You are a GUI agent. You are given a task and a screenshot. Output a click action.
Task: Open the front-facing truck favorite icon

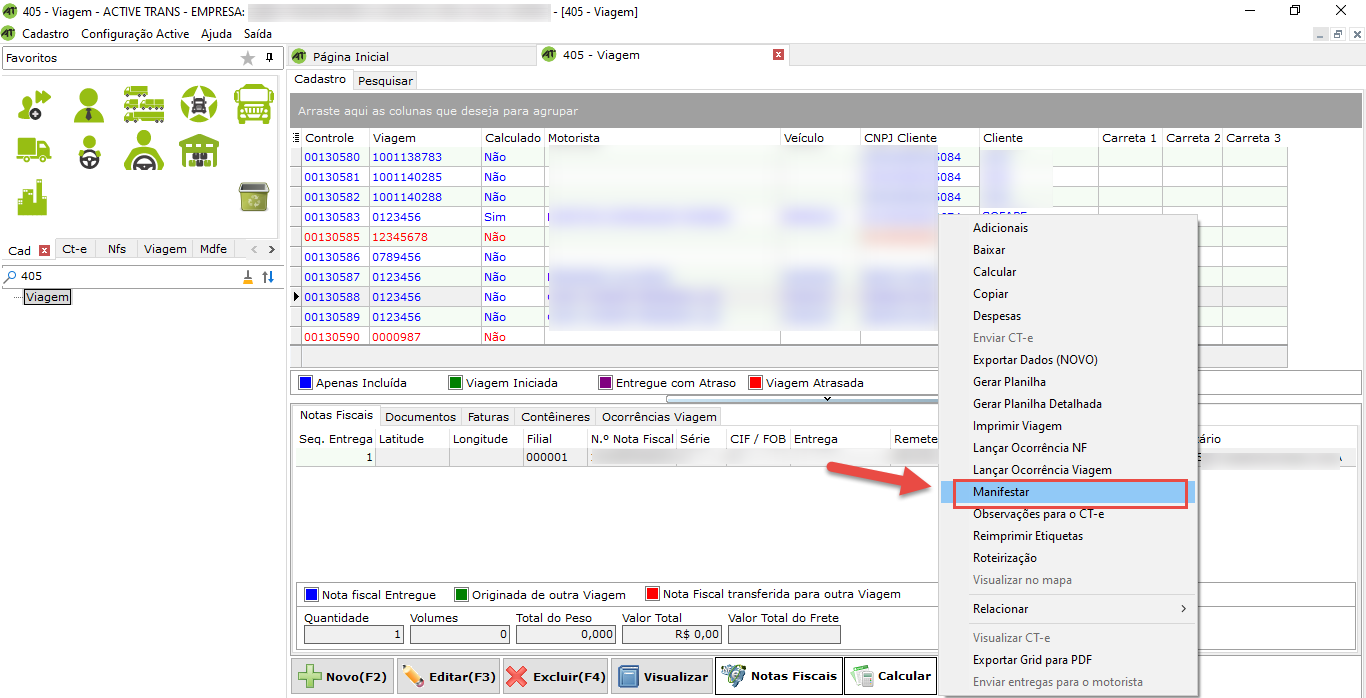[253, 103]
